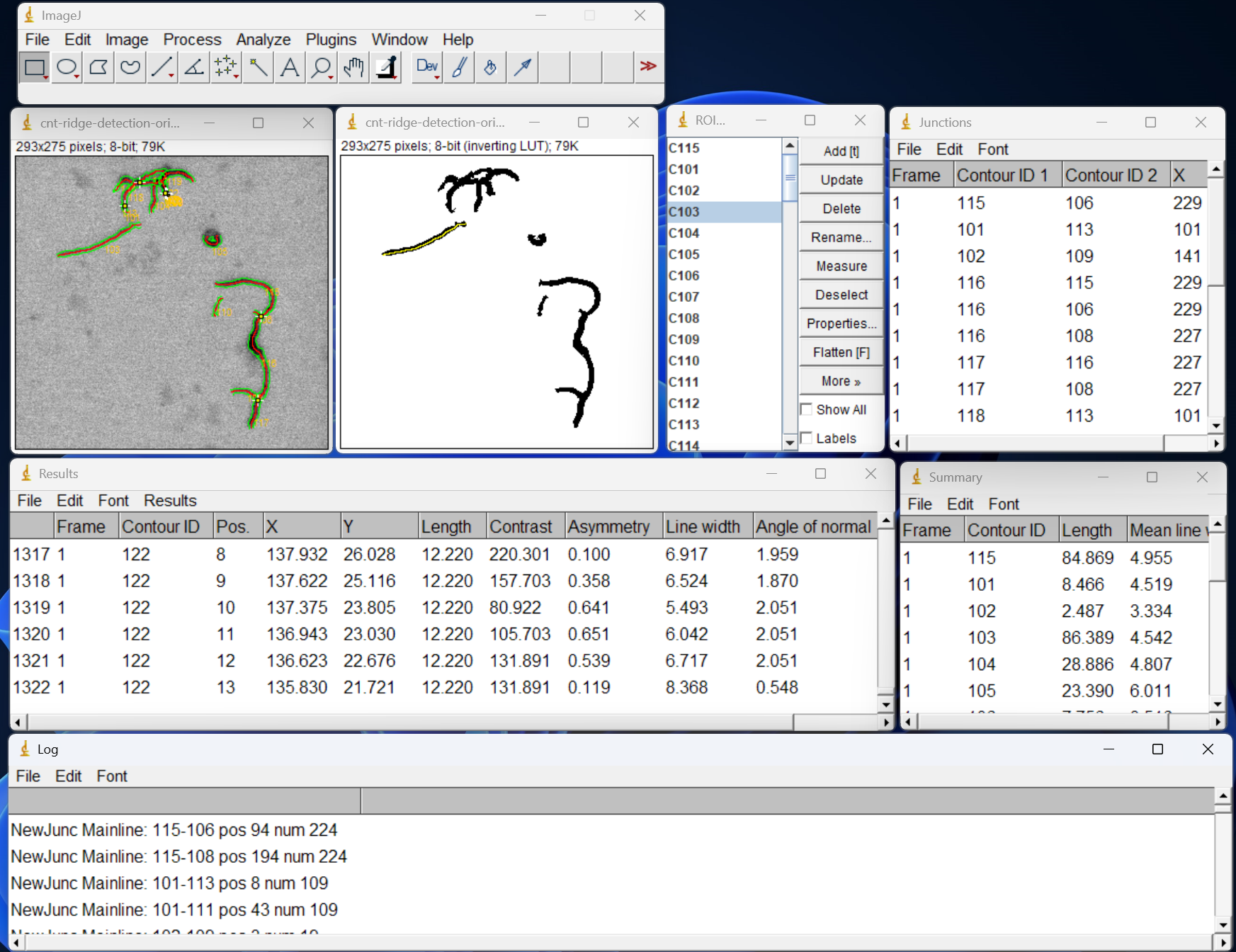Select ROI C113 in the list
The image size is (1236, 952).
coord(724,424)
